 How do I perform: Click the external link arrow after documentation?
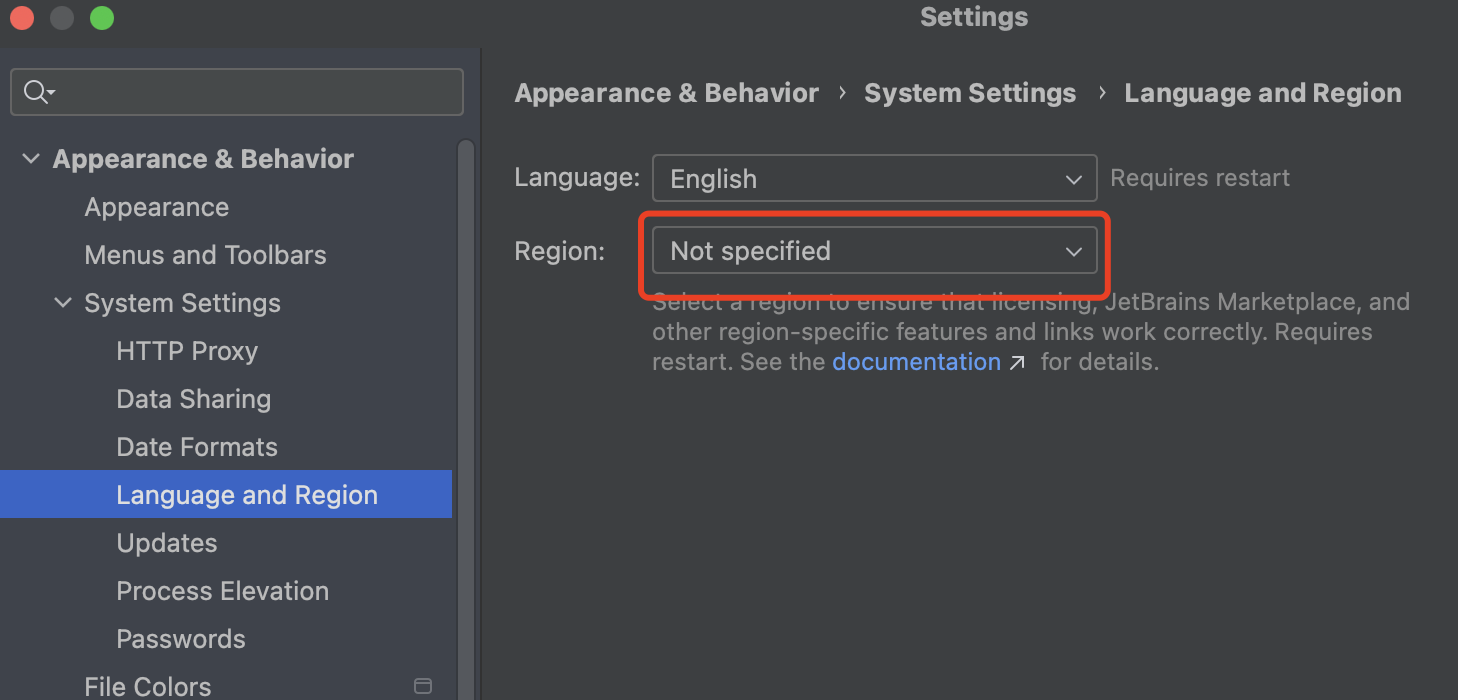[1017, 363]
